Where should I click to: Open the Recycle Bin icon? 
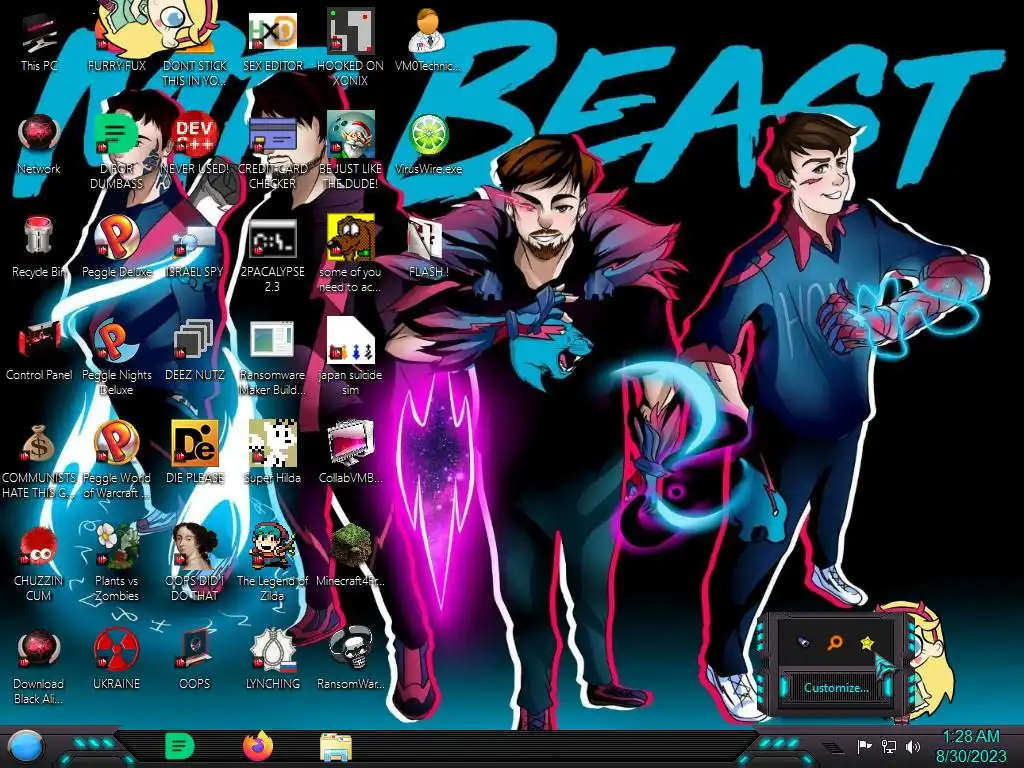(39, 236)
